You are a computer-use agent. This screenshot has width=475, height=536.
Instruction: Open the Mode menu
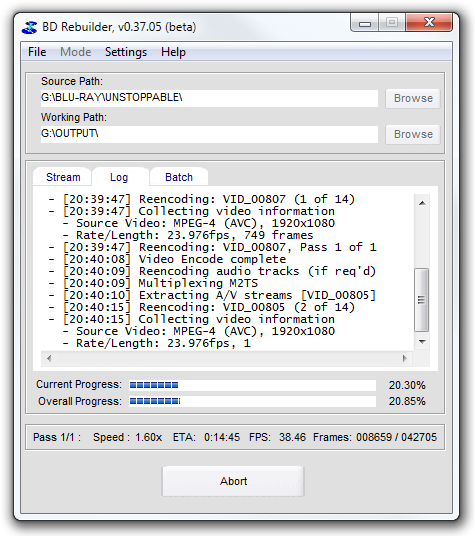click(76, 52)
